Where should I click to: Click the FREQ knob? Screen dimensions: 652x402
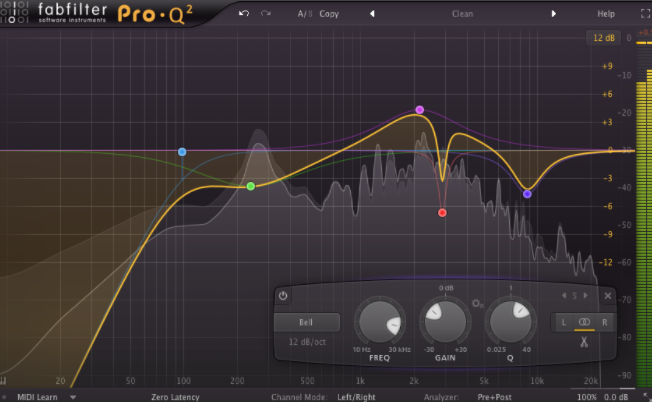[x=380, y=322]
